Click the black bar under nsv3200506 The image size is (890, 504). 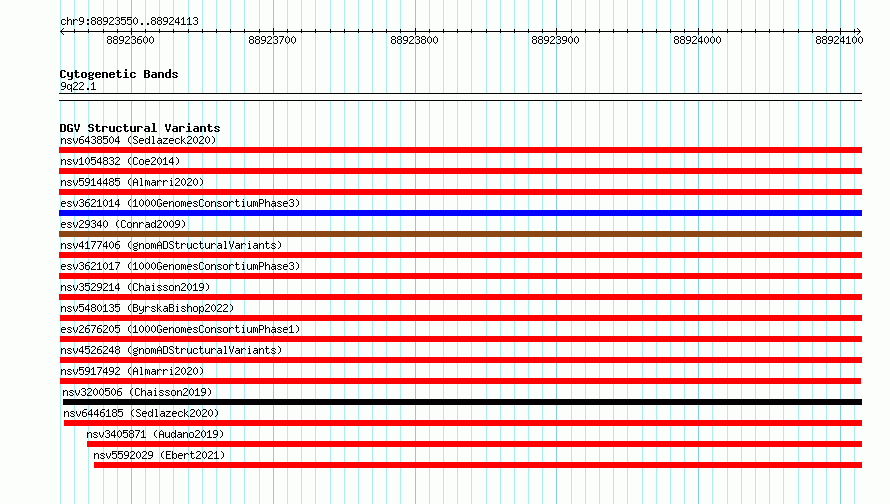tap(462, 402)
